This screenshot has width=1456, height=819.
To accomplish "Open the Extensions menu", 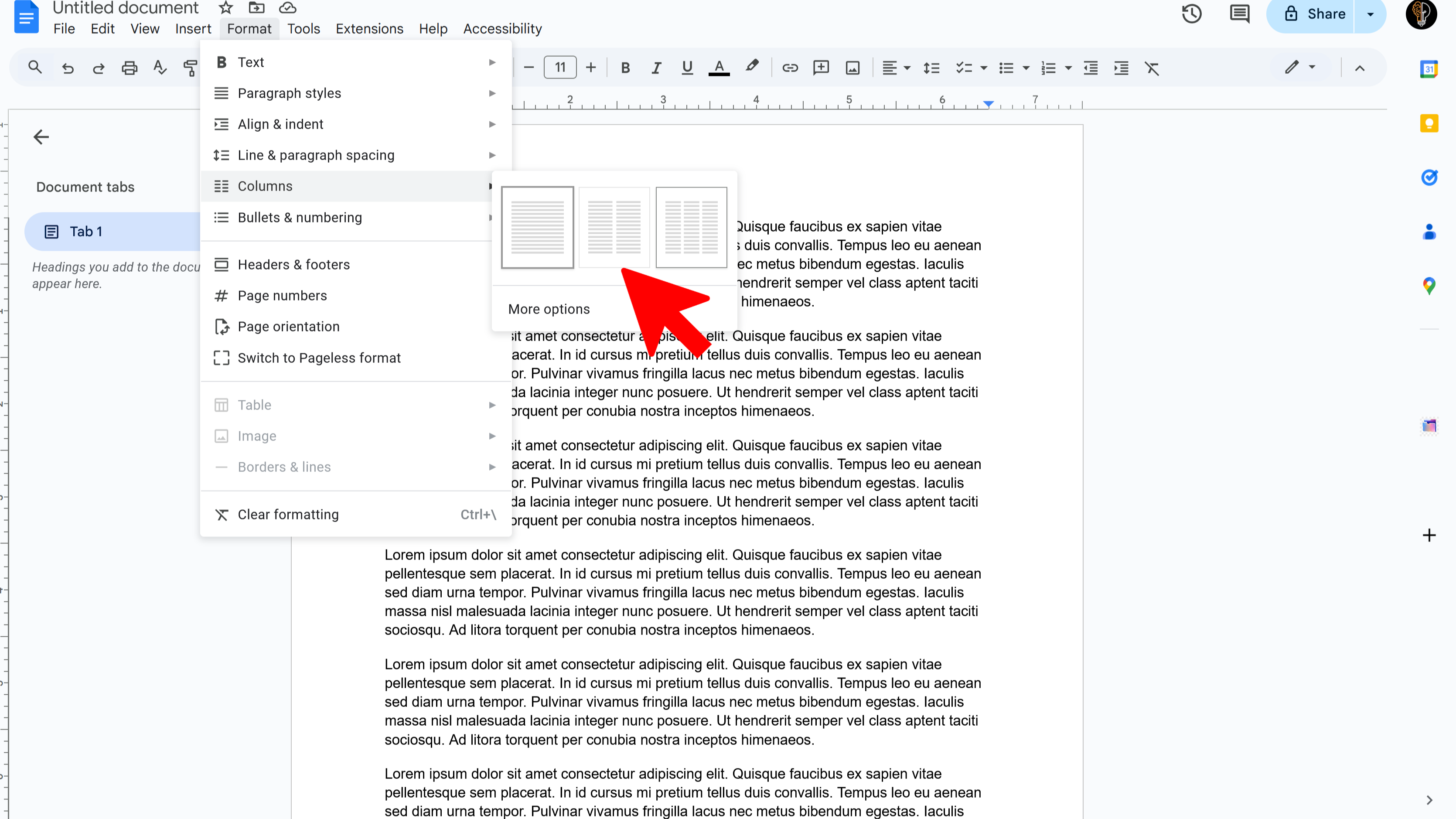I will coord(369,29).
